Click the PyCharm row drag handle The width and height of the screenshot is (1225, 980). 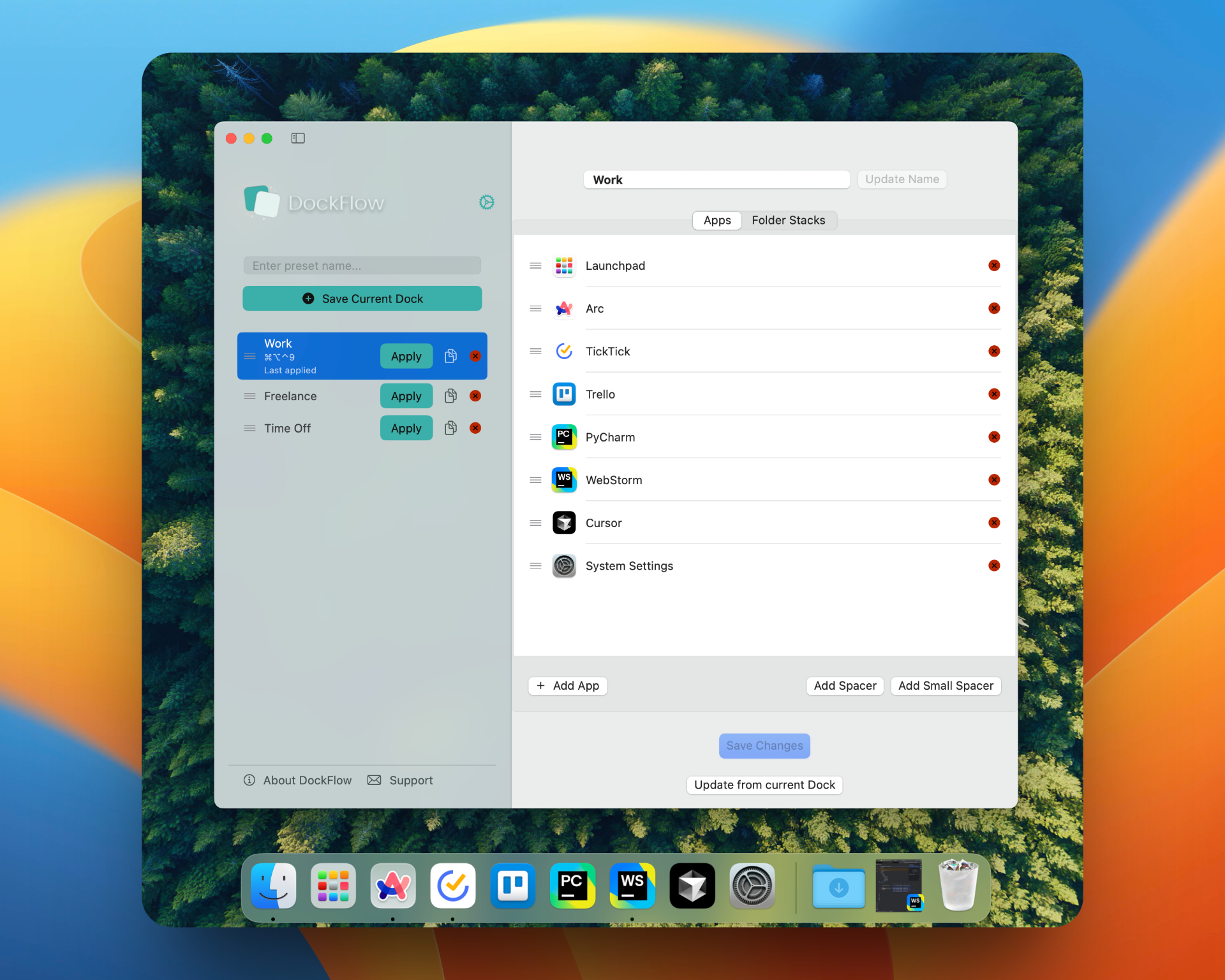point(536,437)
